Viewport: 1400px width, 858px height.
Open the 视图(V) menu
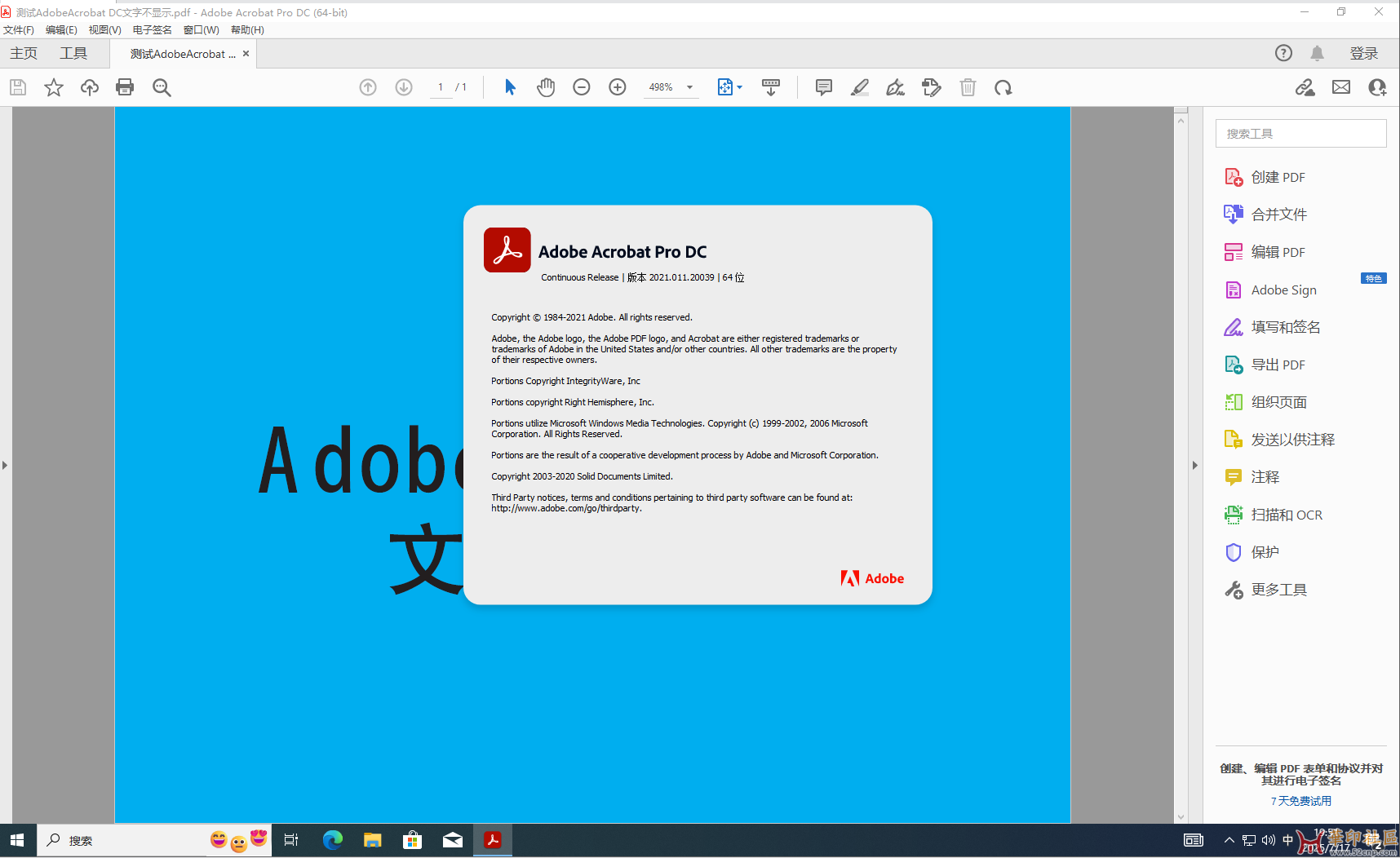pyautogui.click(x=105, y=30)
